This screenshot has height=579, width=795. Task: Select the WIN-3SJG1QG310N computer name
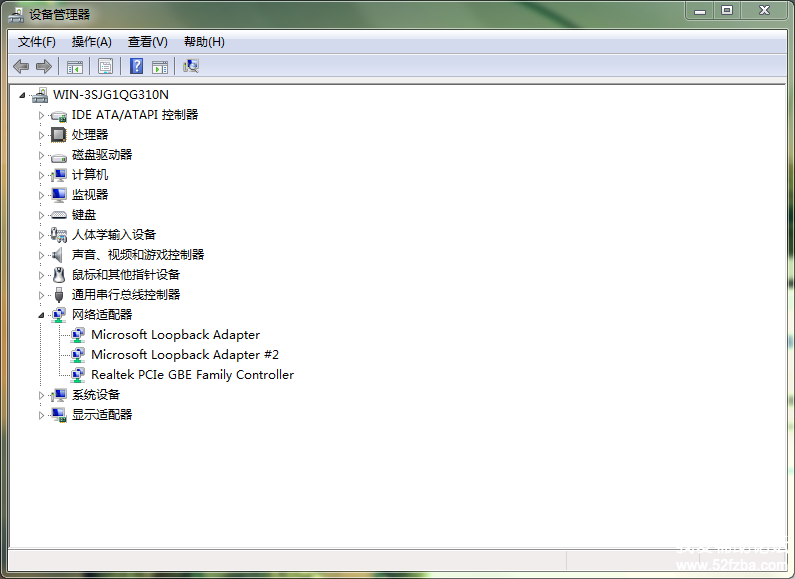pyautogui.click(x=111, y=95)
